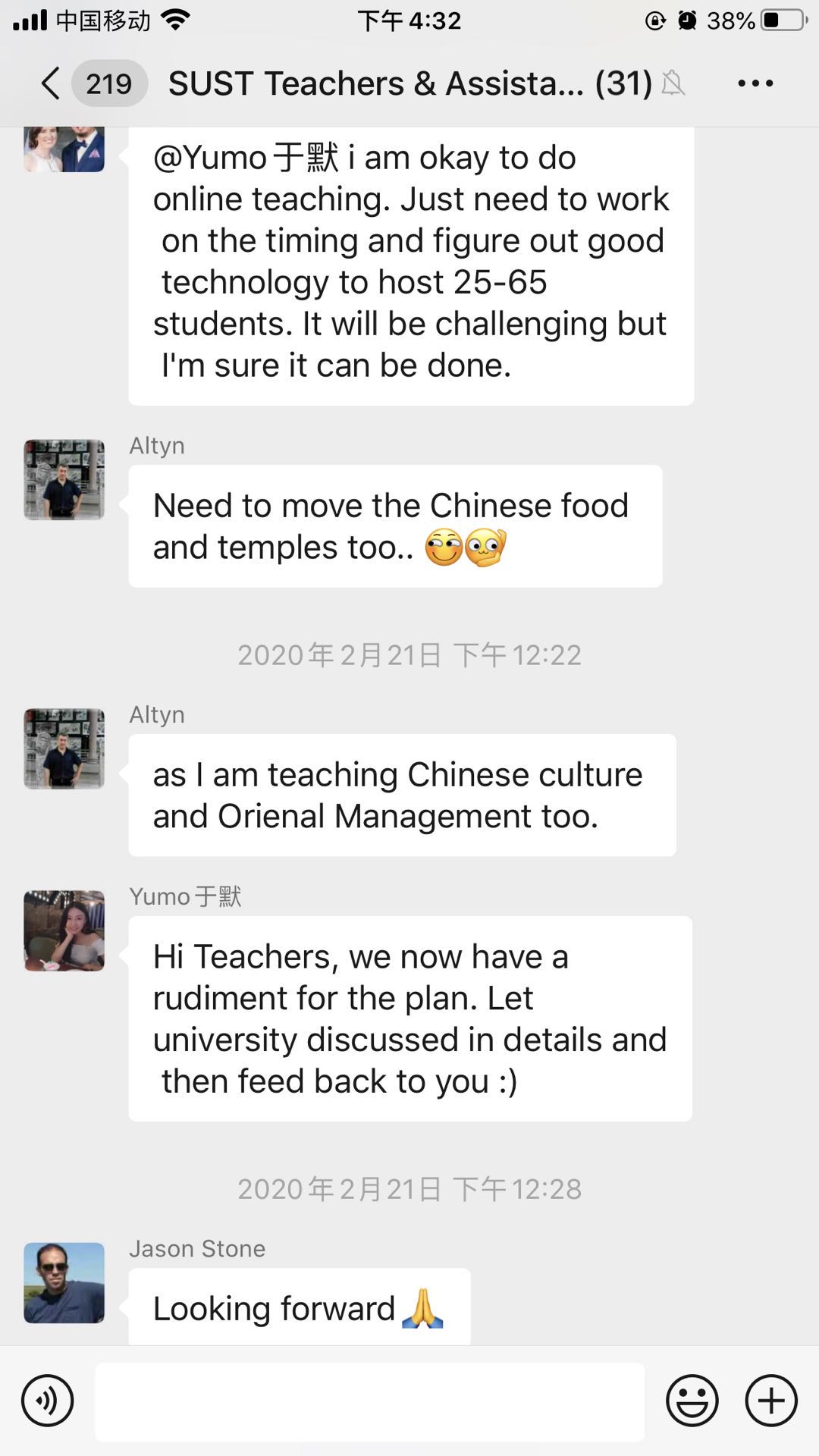Tap the voice message icon
Screen dimensions: 819x1456
tap(48, 1401)
